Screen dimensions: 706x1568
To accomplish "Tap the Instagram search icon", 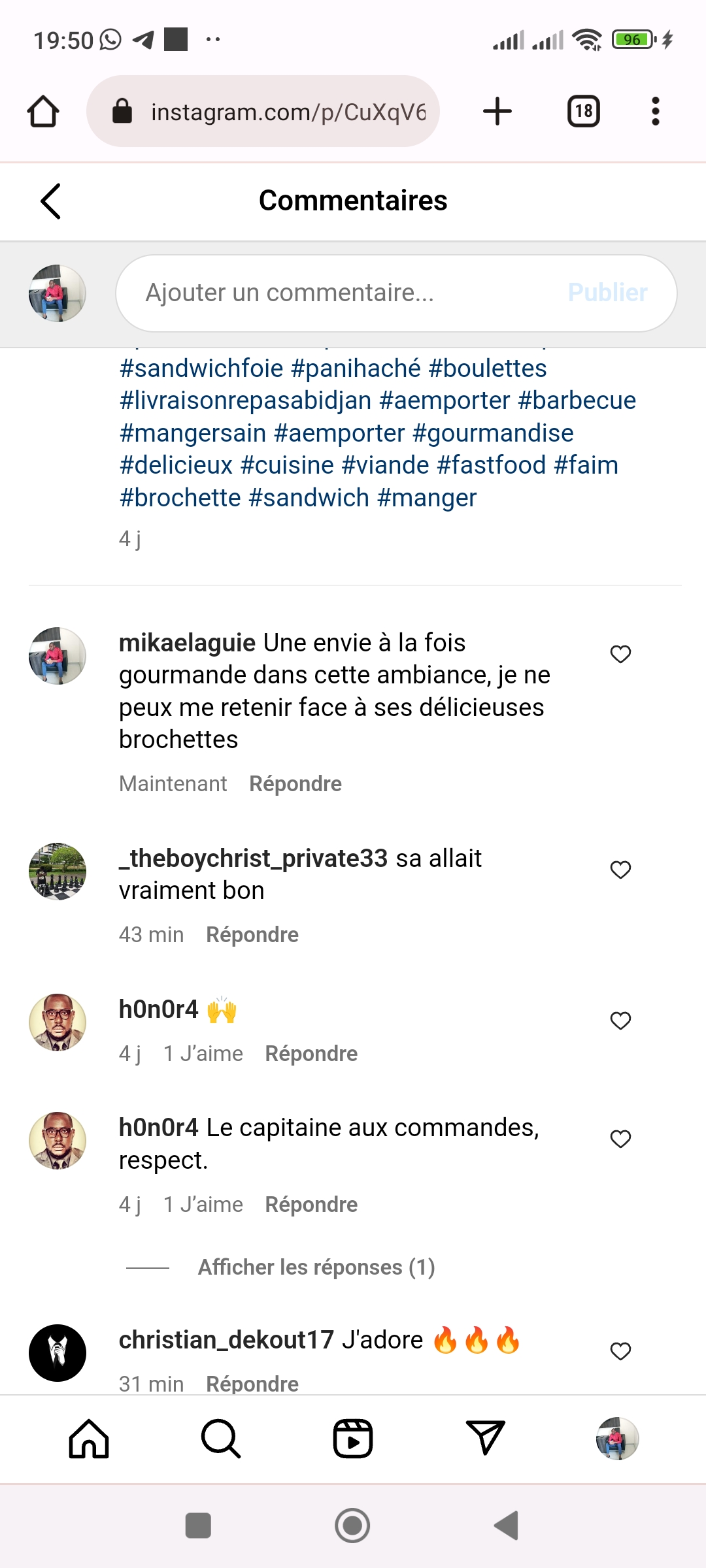I will 221,1439.
